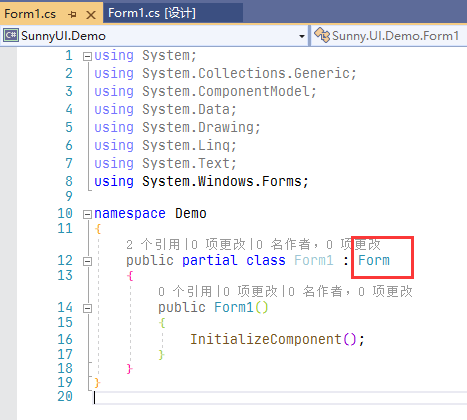Image resolution: width=467 pixels, height=420 pixels.
Task: Click line number 10 margin
Action: pos(65,213)
